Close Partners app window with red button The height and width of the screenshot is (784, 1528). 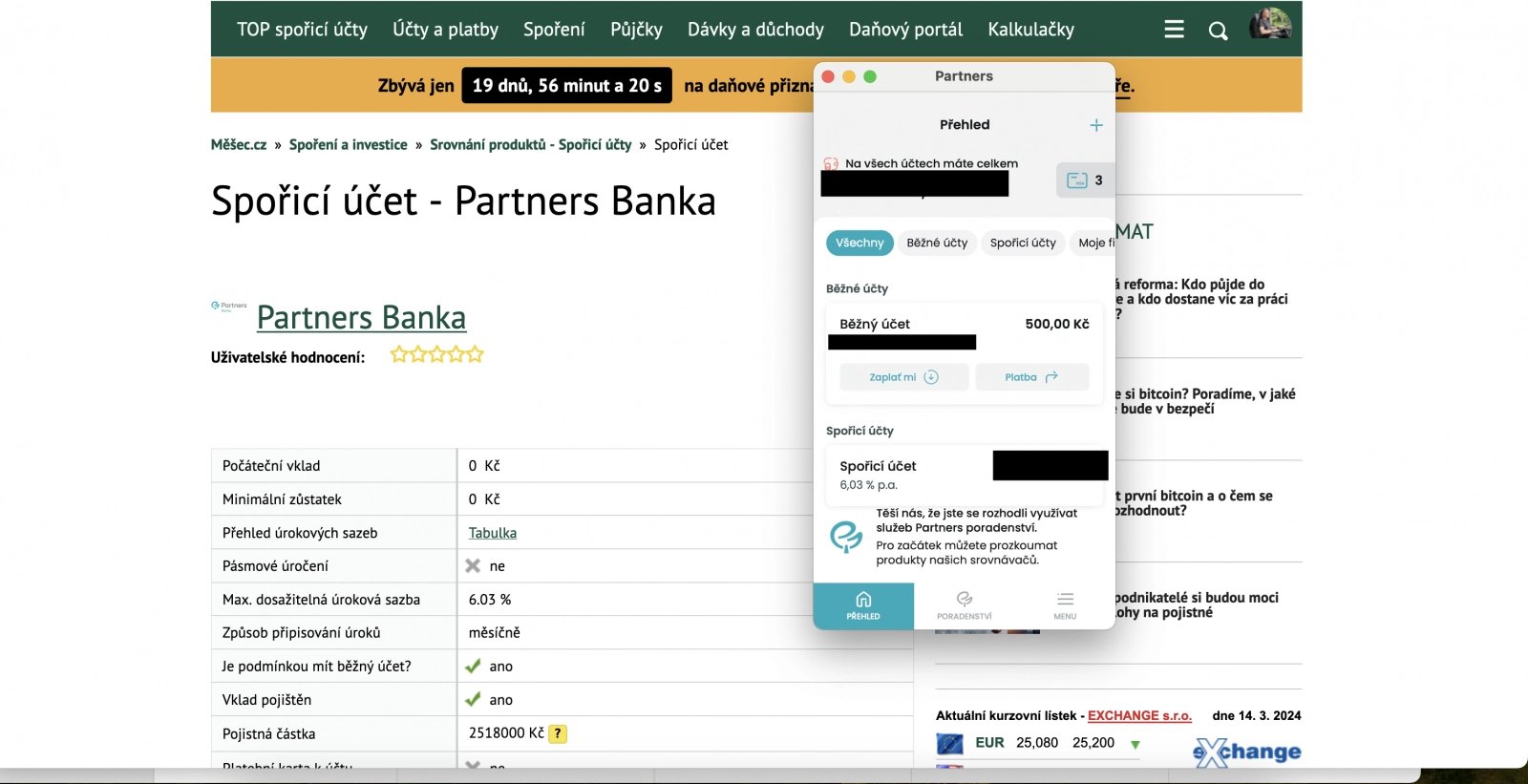[828, 76]
